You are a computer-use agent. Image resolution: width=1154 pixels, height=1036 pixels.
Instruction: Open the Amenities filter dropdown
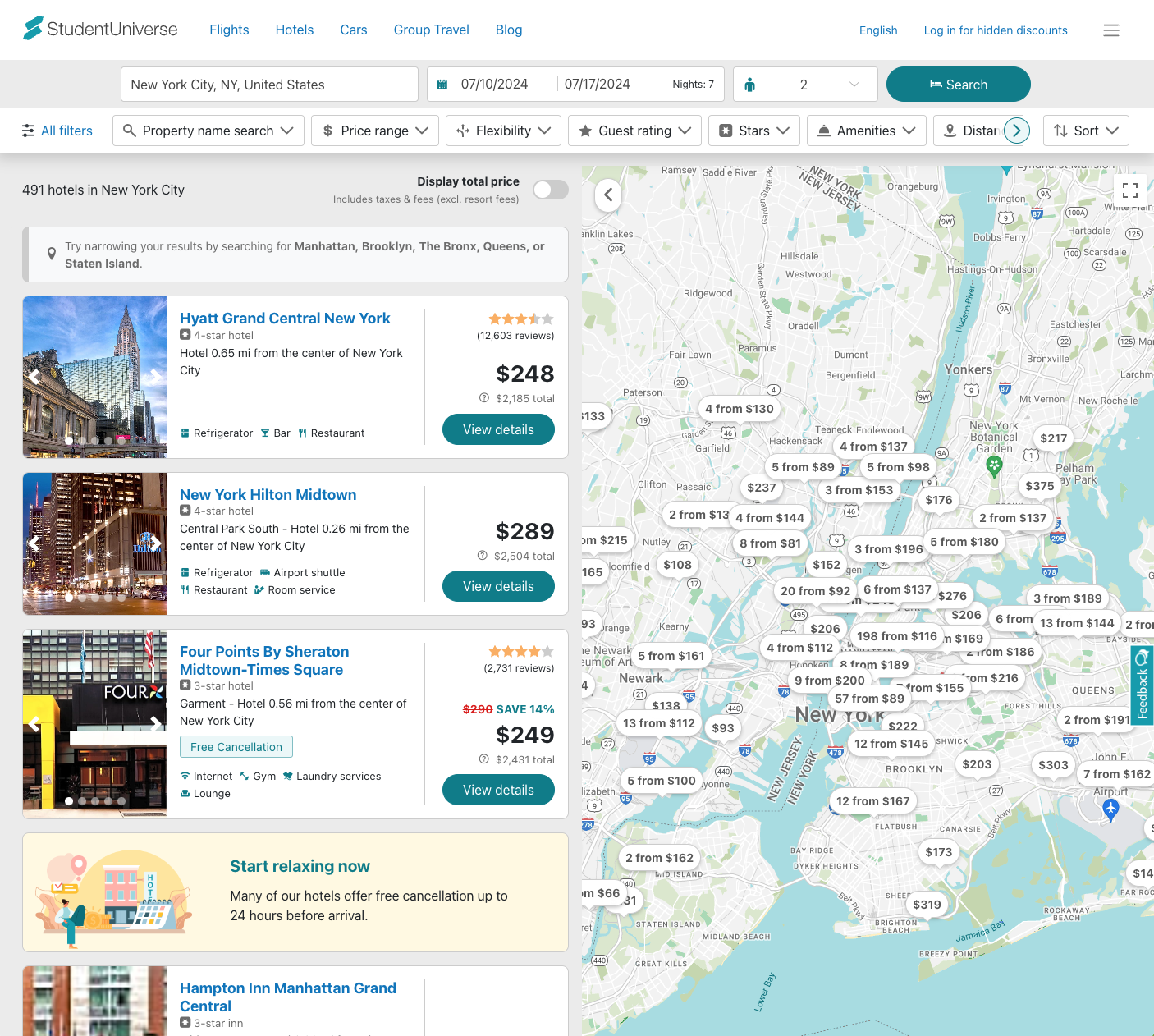tap(867, 131)
